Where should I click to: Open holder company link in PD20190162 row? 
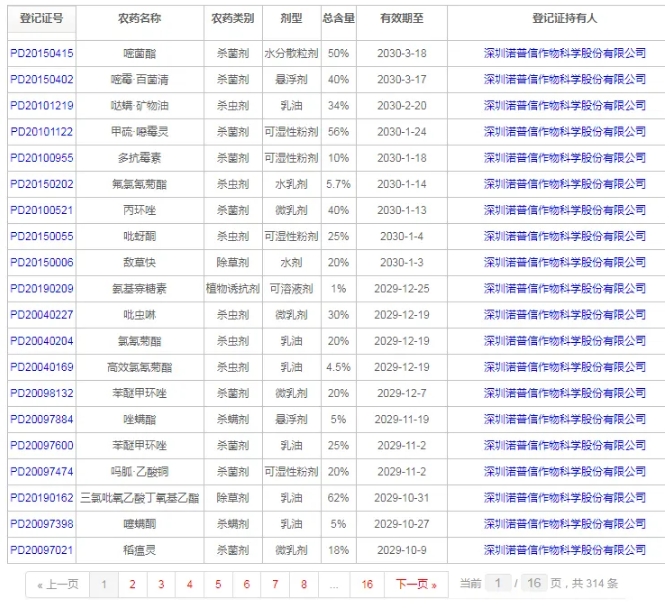tap(564, 498)
